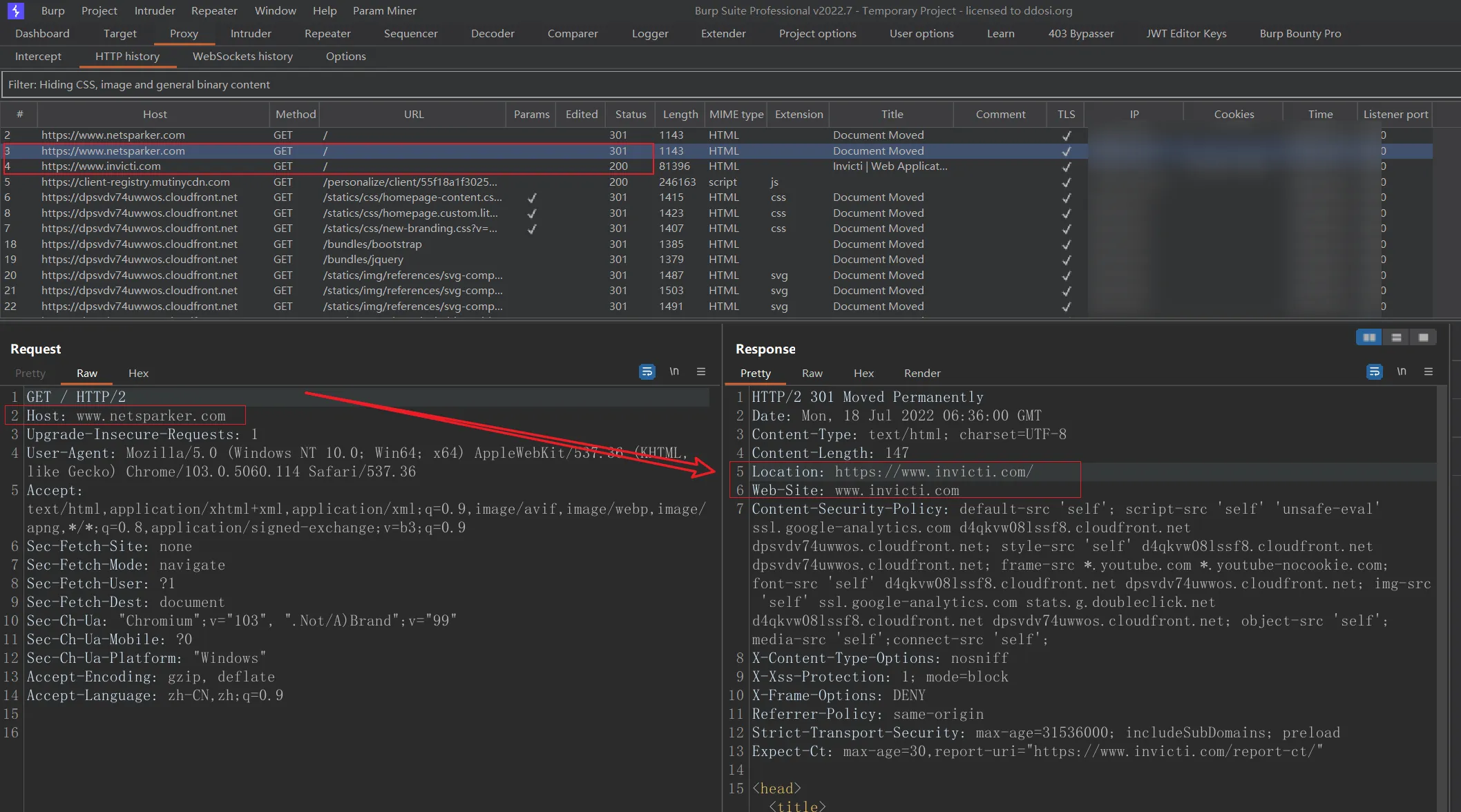Switch to the Comparer tab

[x=573, y=33]
